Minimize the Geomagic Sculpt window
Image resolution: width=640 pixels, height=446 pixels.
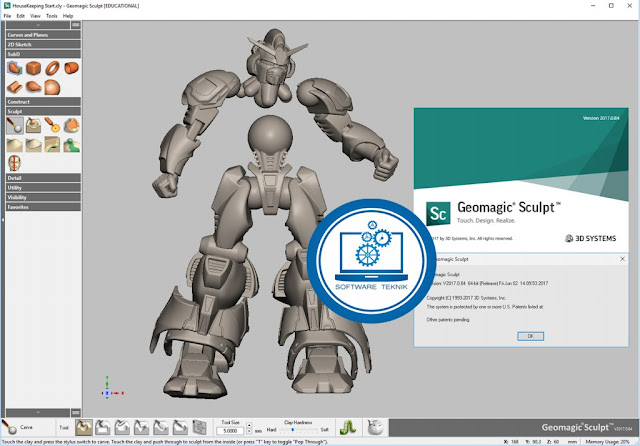[593, 6]
